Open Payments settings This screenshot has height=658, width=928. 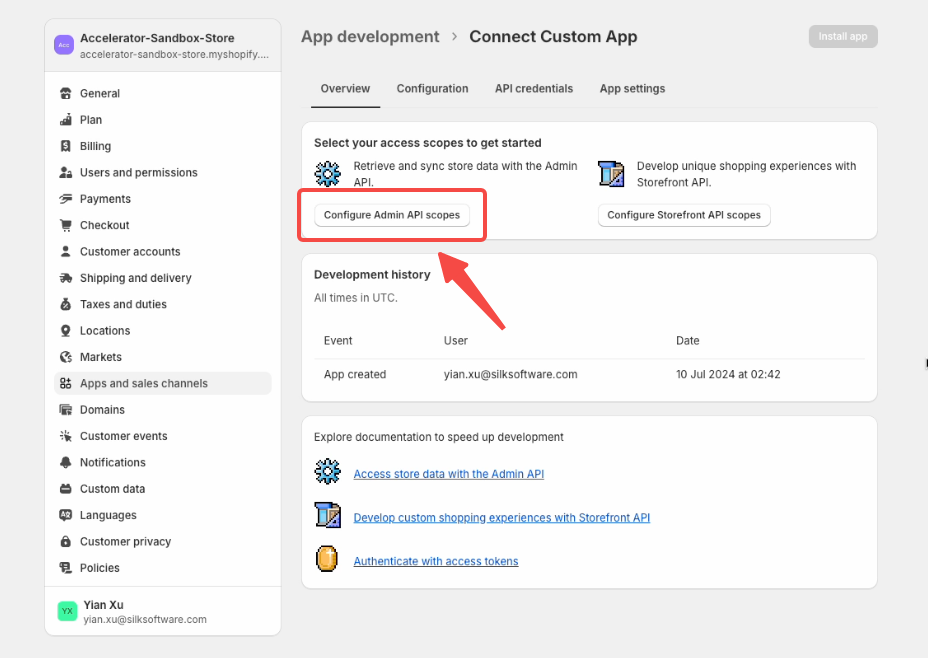pos(163,199)
